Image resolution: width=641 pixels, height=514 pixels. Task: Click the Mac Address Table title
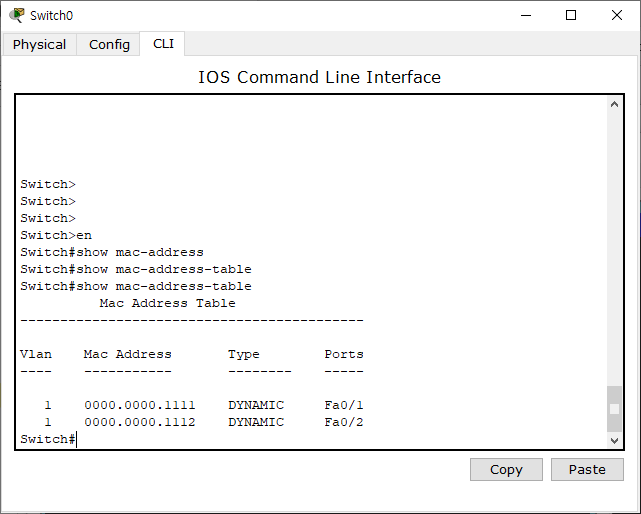pyautogui.click(x=167, y=303)
